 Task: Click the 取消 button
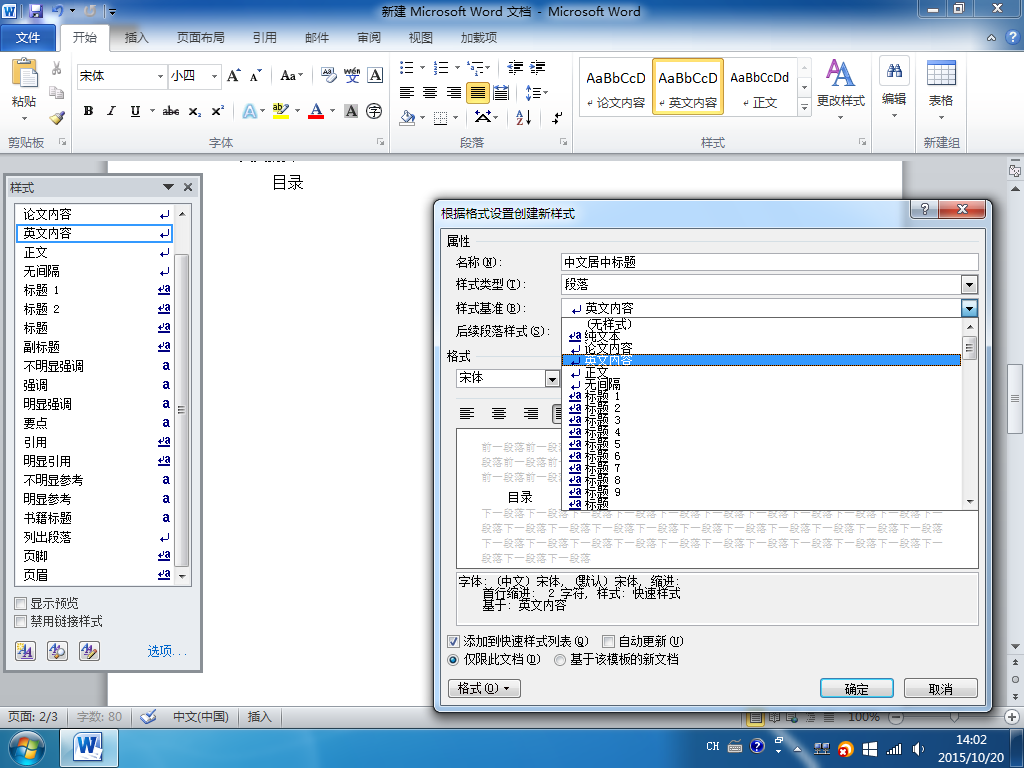(x=940, y=688)
